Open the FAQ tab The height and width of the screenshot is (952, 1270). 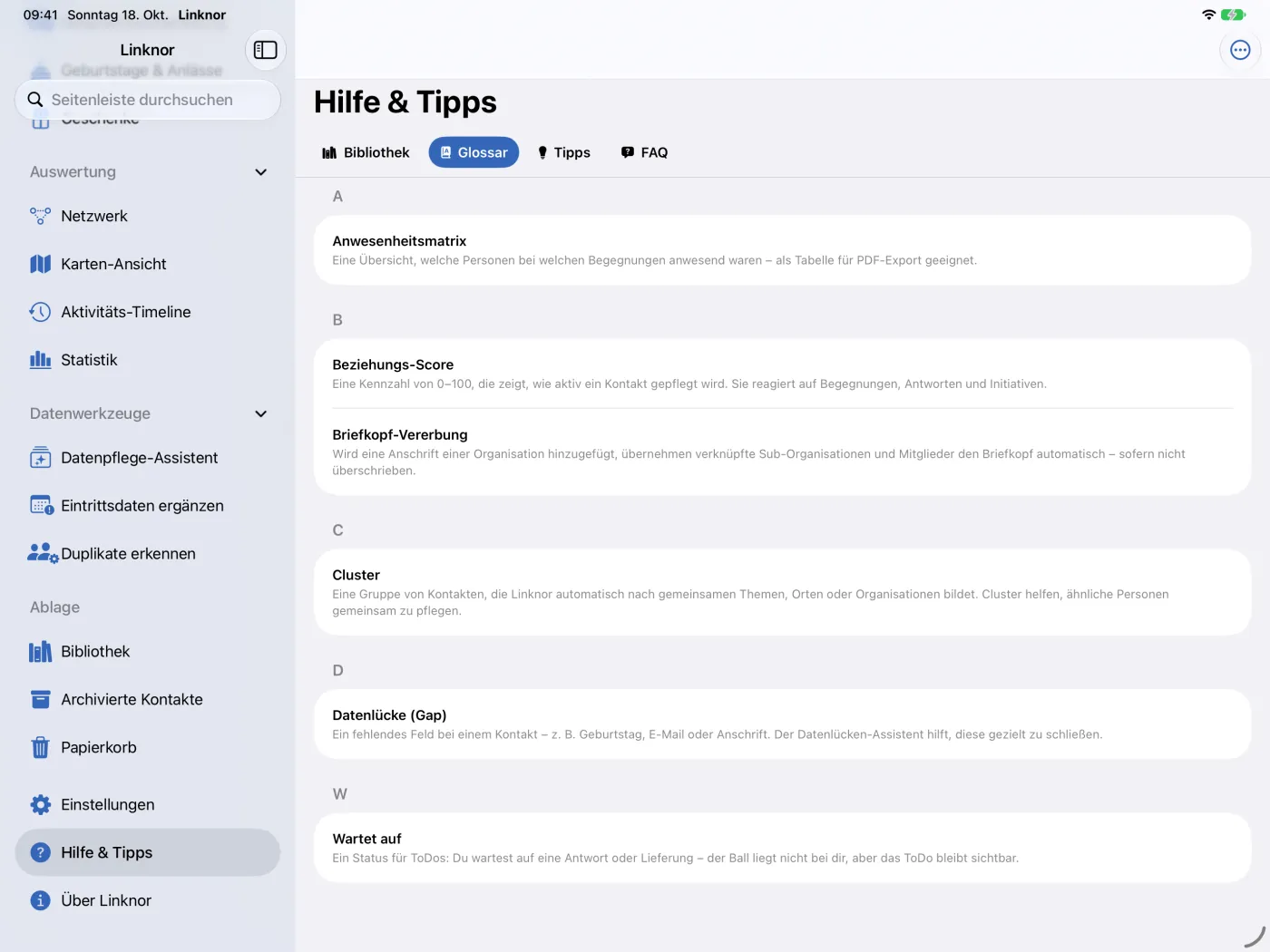click(x=644, y=152)
